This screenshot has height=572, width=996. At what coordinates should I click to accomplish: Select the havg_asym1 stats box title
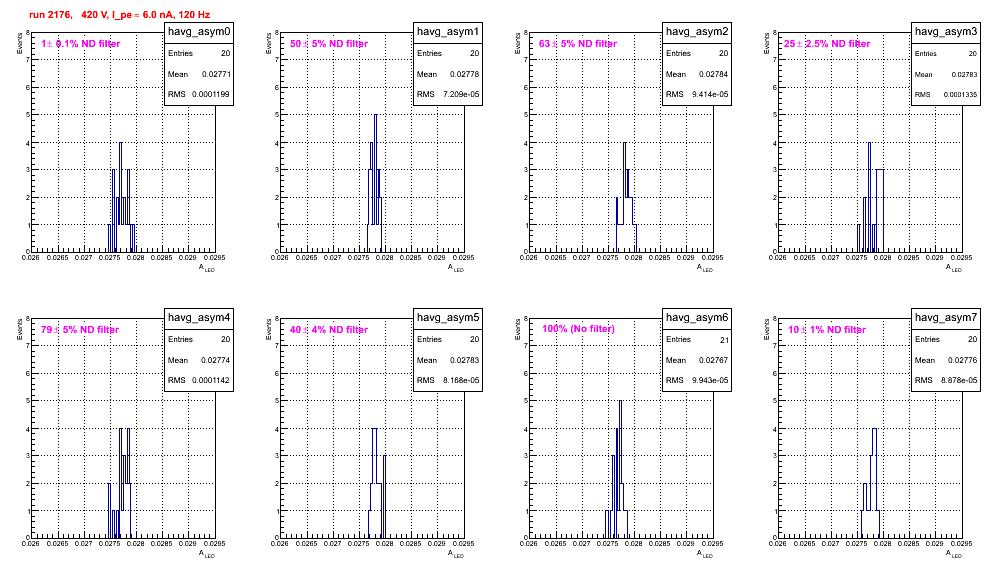(x=448, y=31)
